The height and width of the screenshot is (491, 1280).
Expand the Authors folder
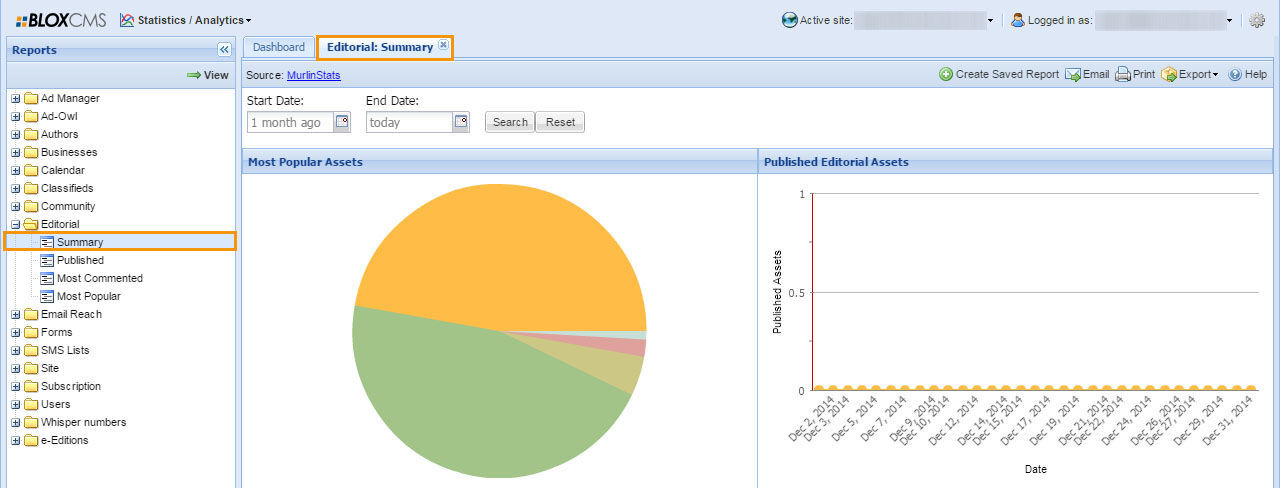[16, 134]
